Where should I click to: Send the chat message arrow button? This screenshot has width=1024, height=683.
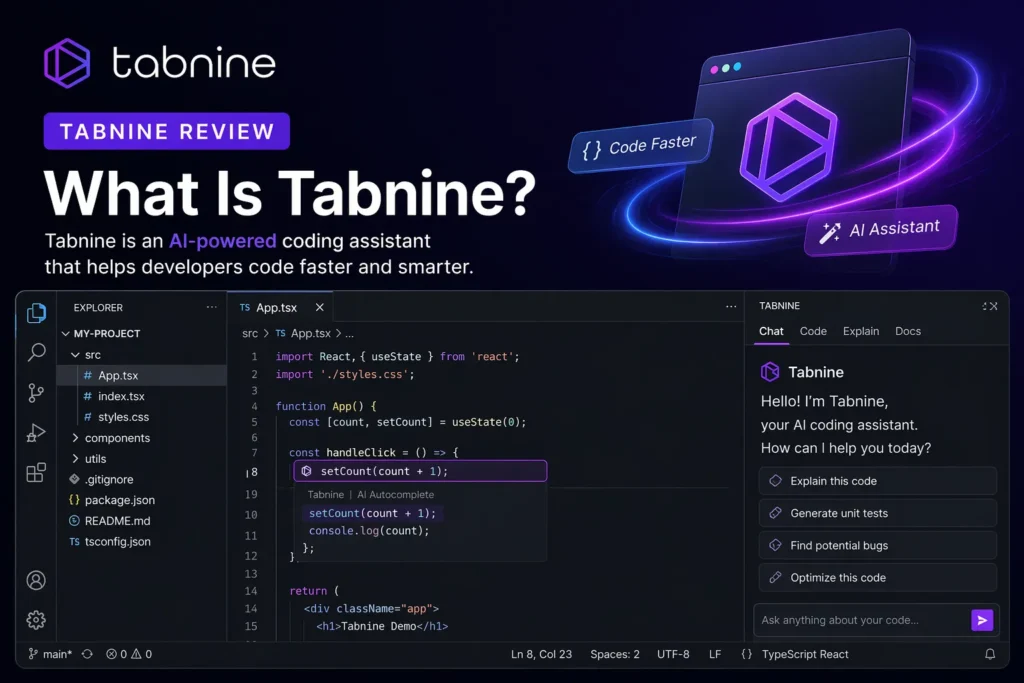click(982, 620)
